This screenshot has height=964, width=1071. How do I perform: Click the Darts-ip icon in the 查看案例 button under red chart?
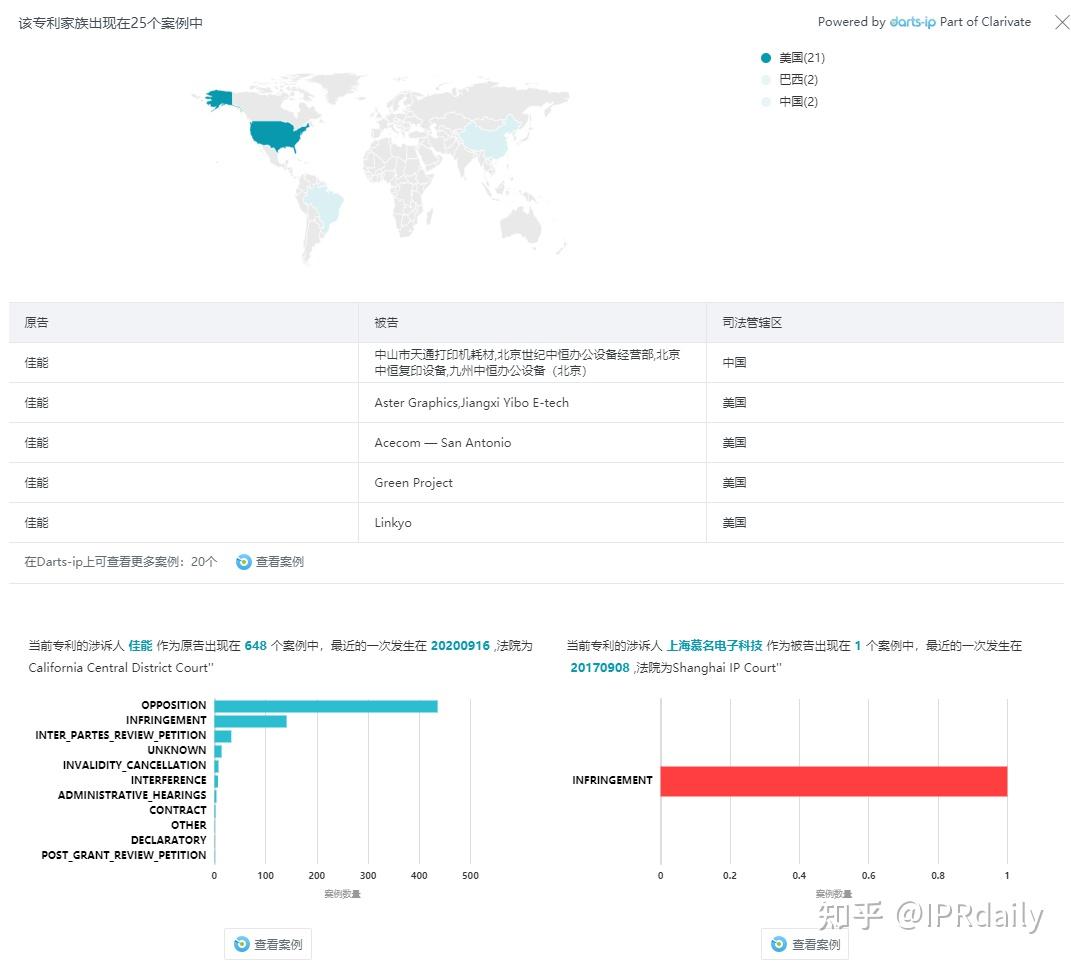pyautogui.click(x=779, y=944)
